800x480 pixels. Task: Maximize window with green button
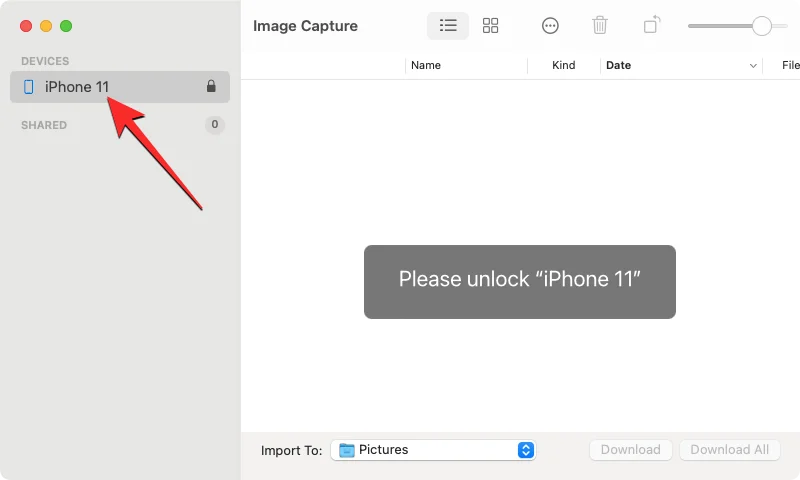coord(66,26)
